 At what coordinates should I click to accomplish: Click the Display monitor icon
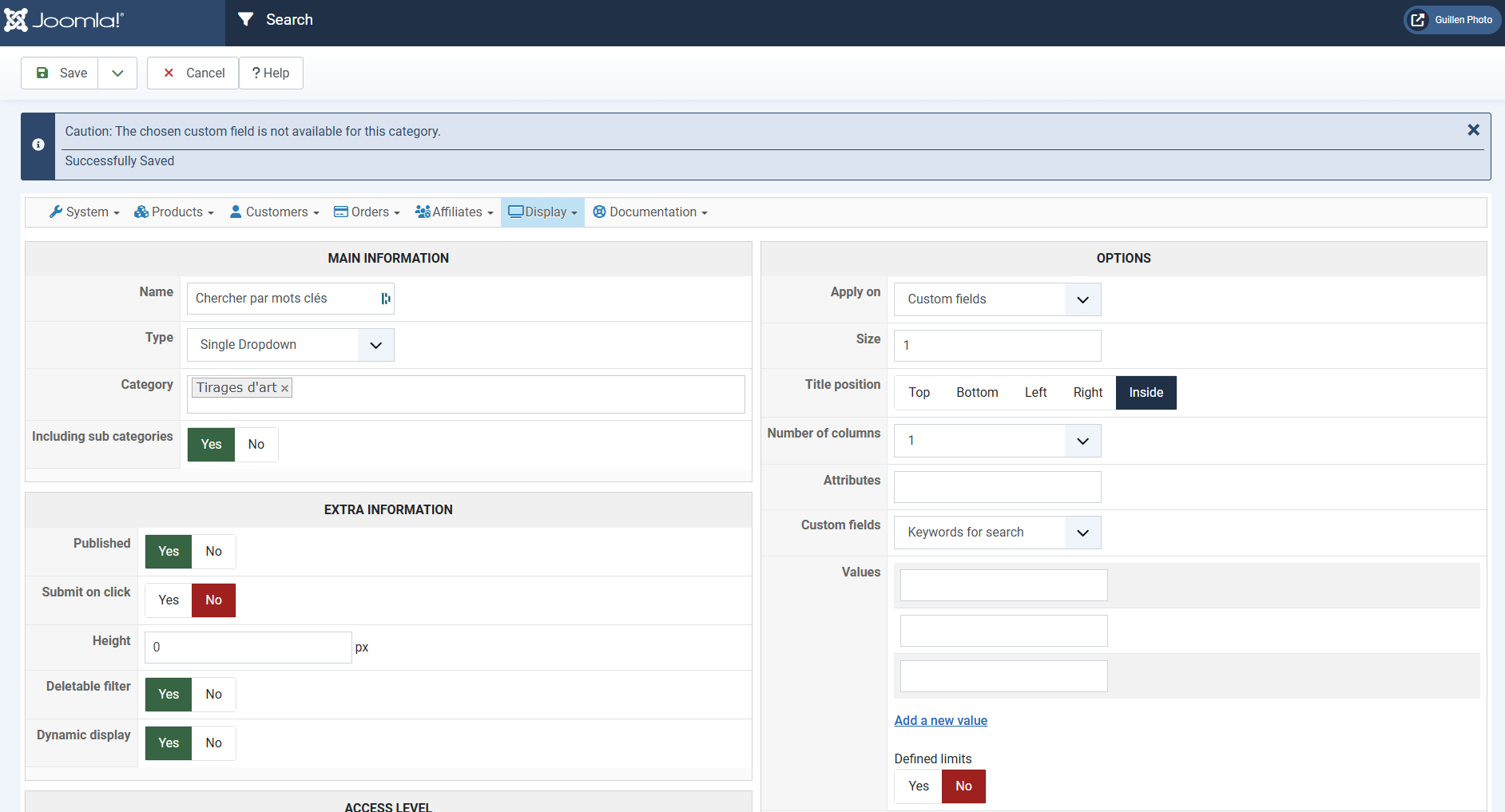point(516,212)
